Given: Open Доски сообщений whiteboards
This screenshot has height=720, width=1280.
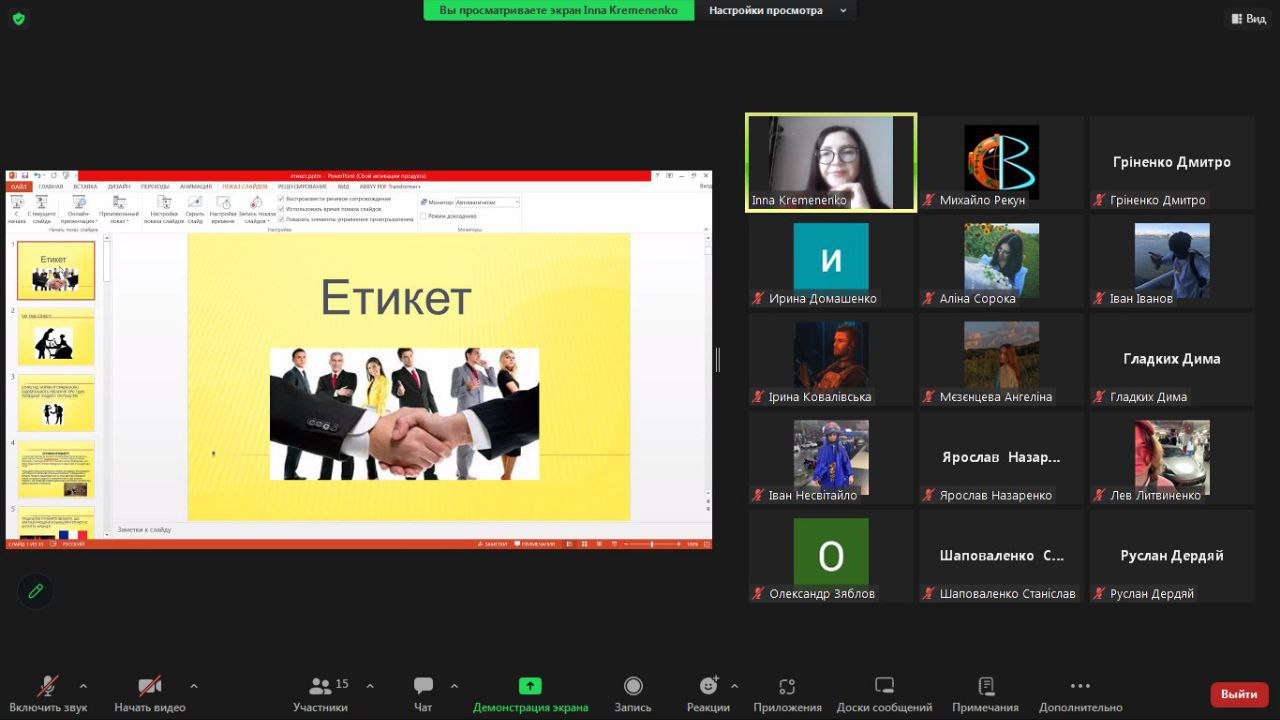Looking at the screenshot, I should (884, 686).
